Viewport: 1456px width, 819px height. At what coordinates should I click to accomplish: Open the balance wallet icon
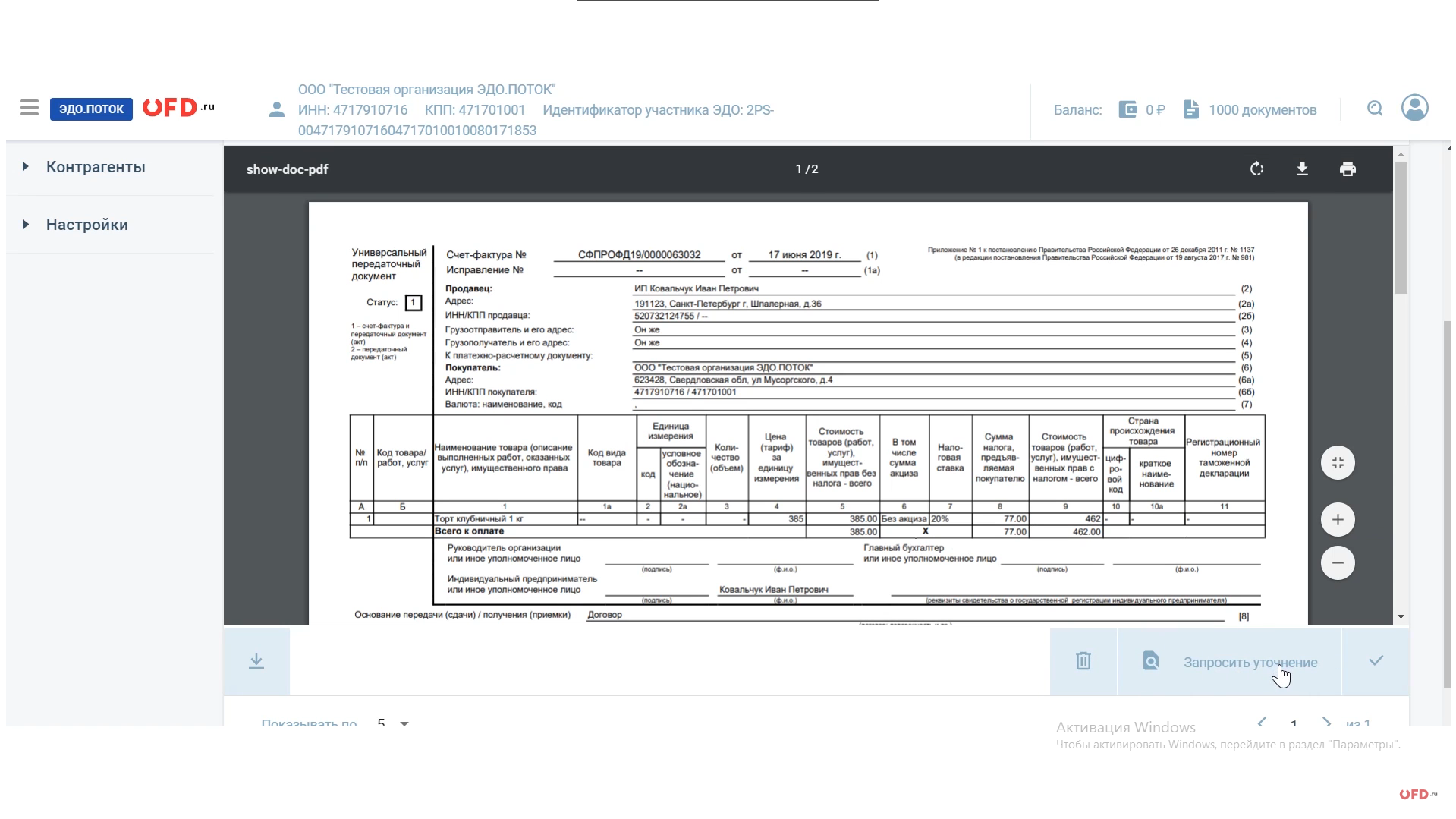point(1128,109)
